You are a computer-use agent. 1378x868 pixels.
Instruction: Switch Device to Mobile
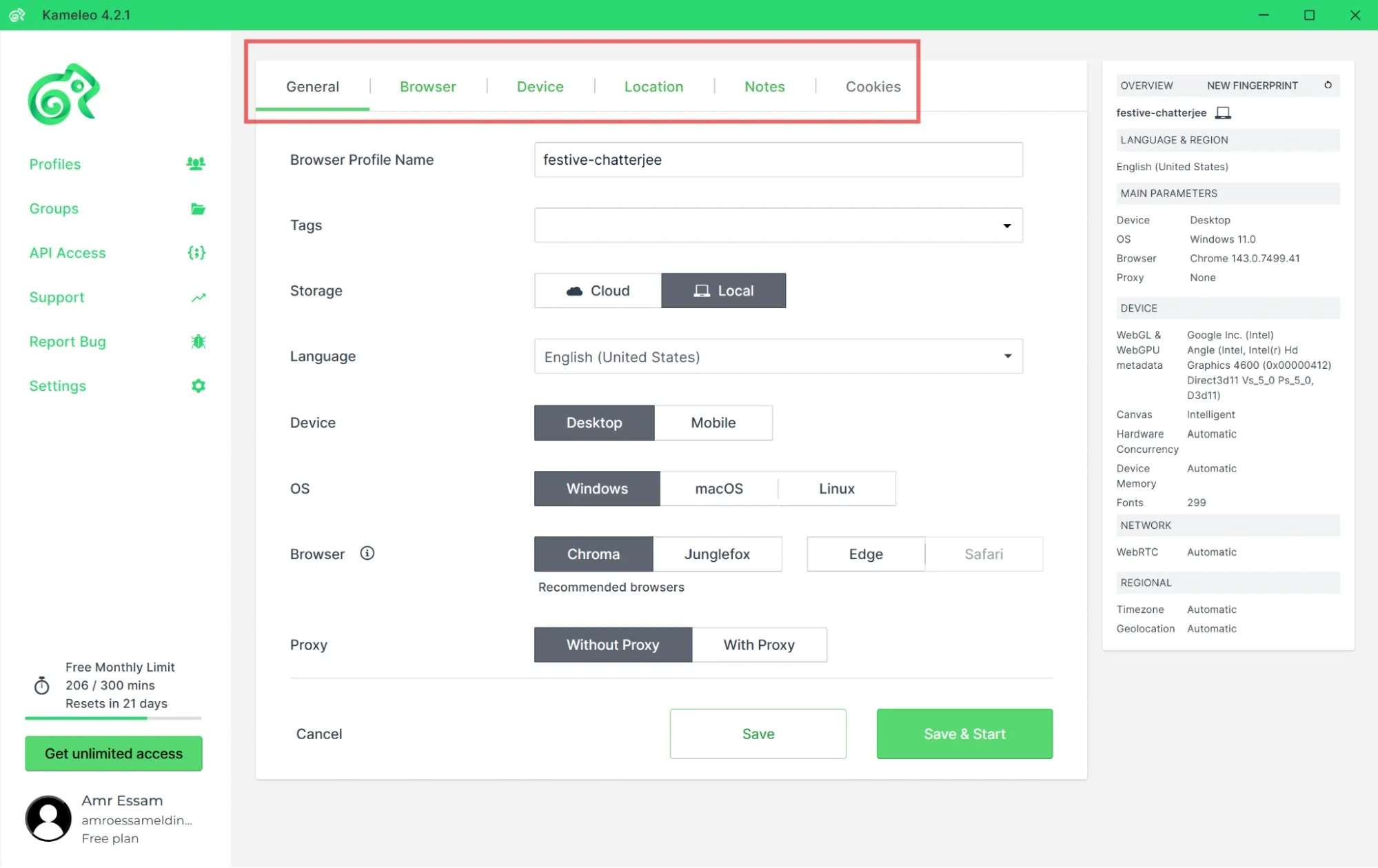(x=713, y=423)
